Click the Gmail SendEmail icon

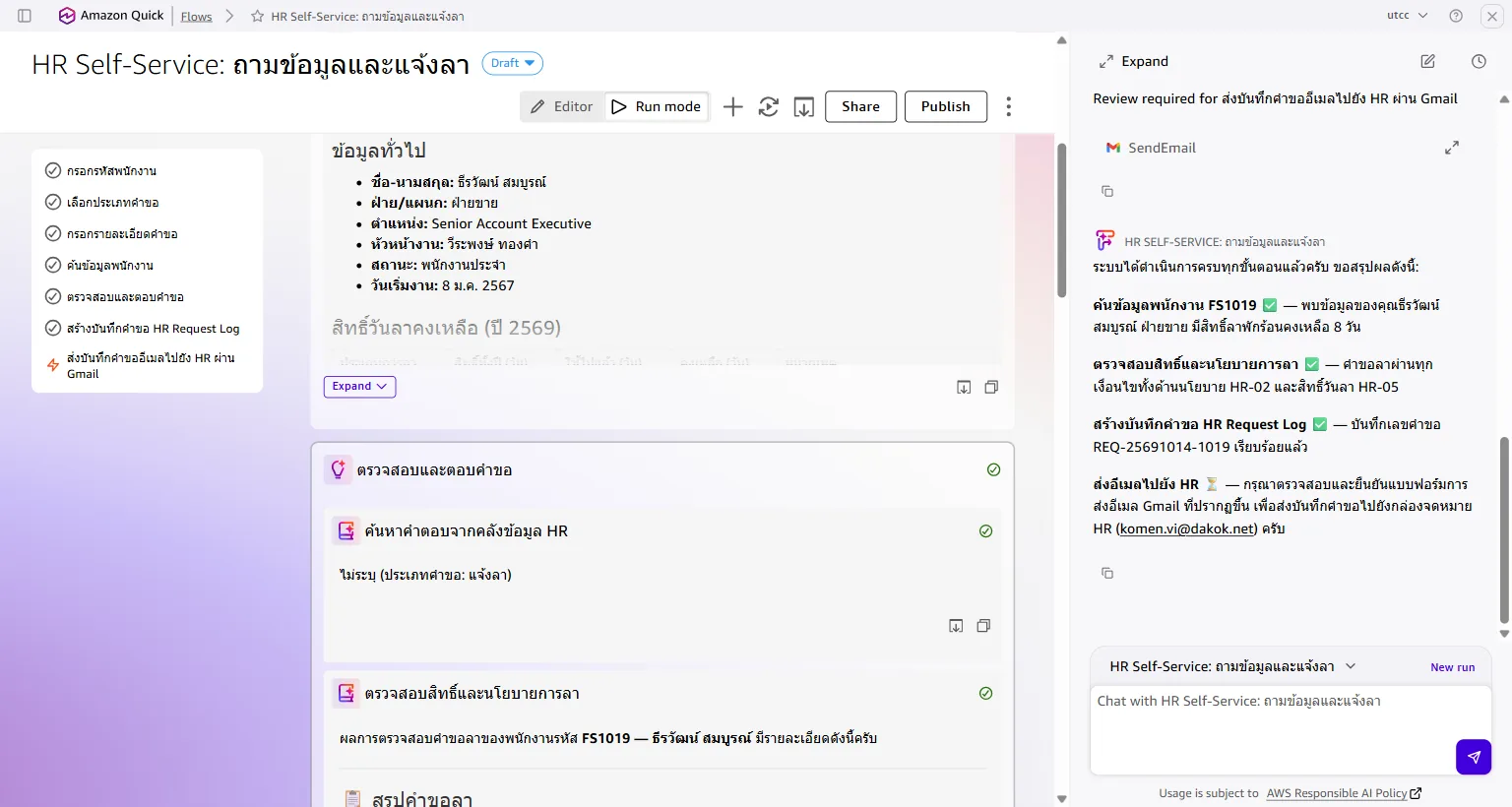[x=1113, y=148]
